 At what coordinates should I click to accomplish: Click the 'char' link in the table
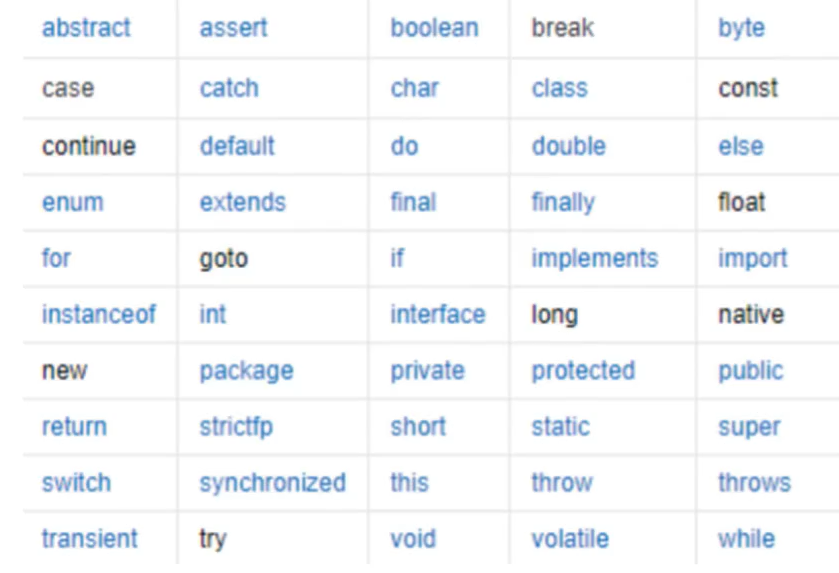click(x=414, y=88)
